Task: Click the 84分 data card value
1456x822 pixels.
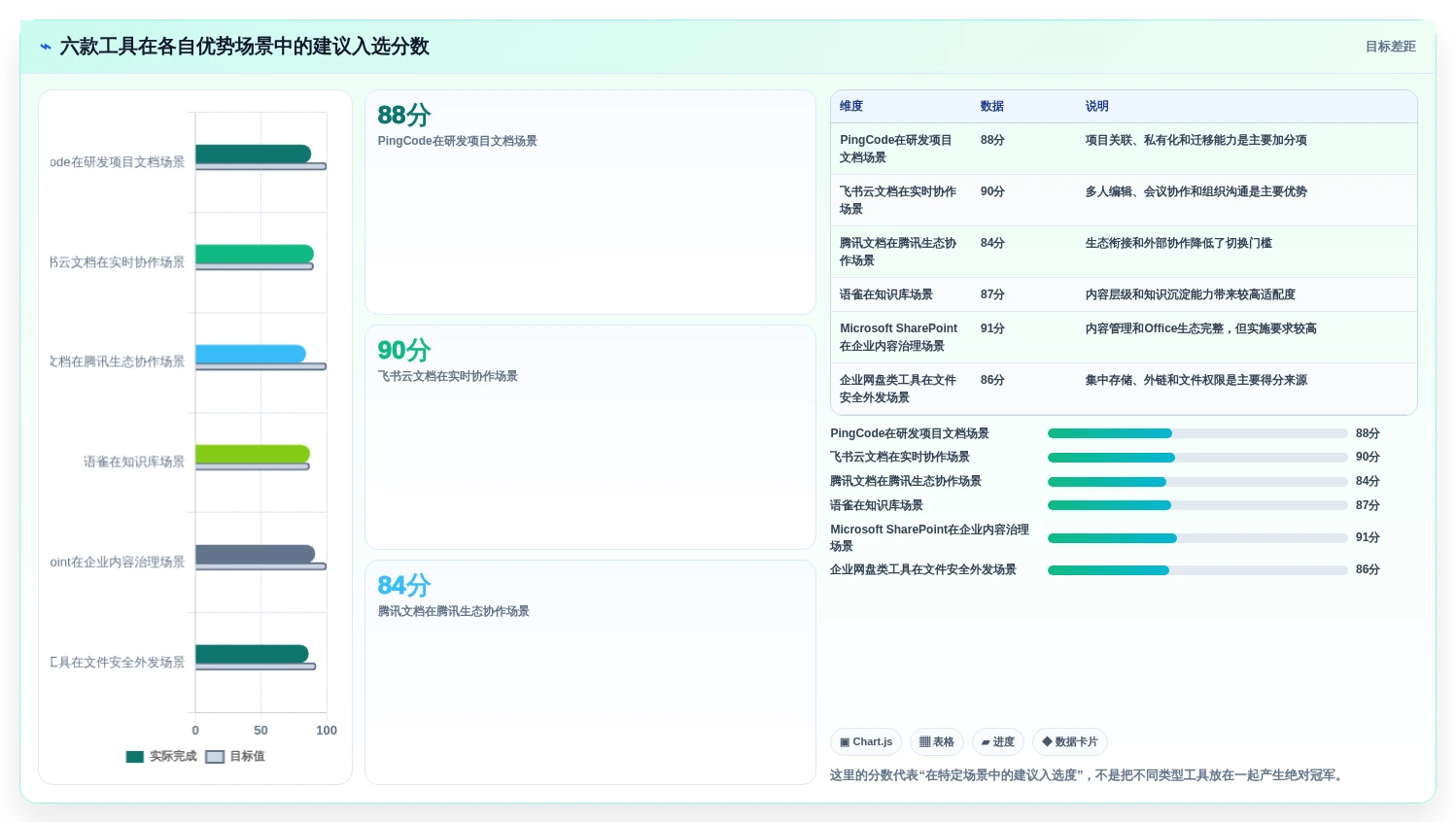Action: (x=404, y=586)
